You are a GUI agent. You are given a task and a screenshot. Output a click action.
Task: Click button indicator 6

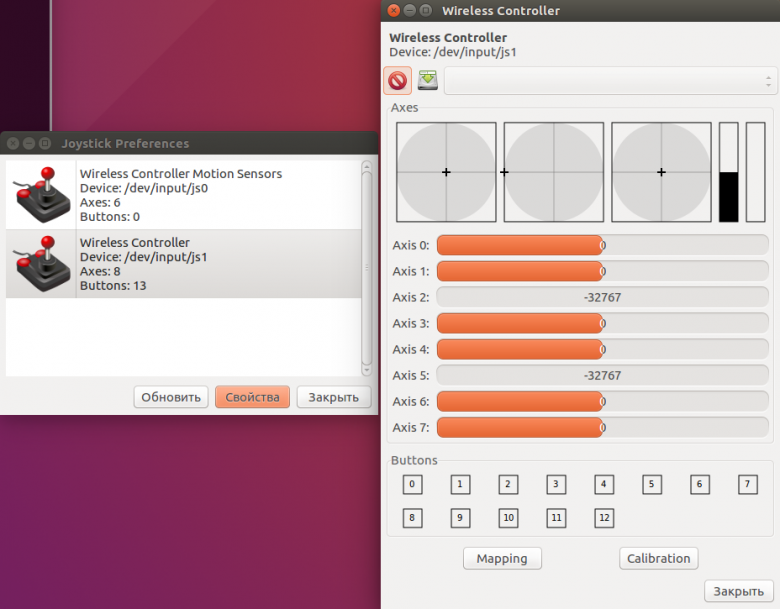(699, 484)
